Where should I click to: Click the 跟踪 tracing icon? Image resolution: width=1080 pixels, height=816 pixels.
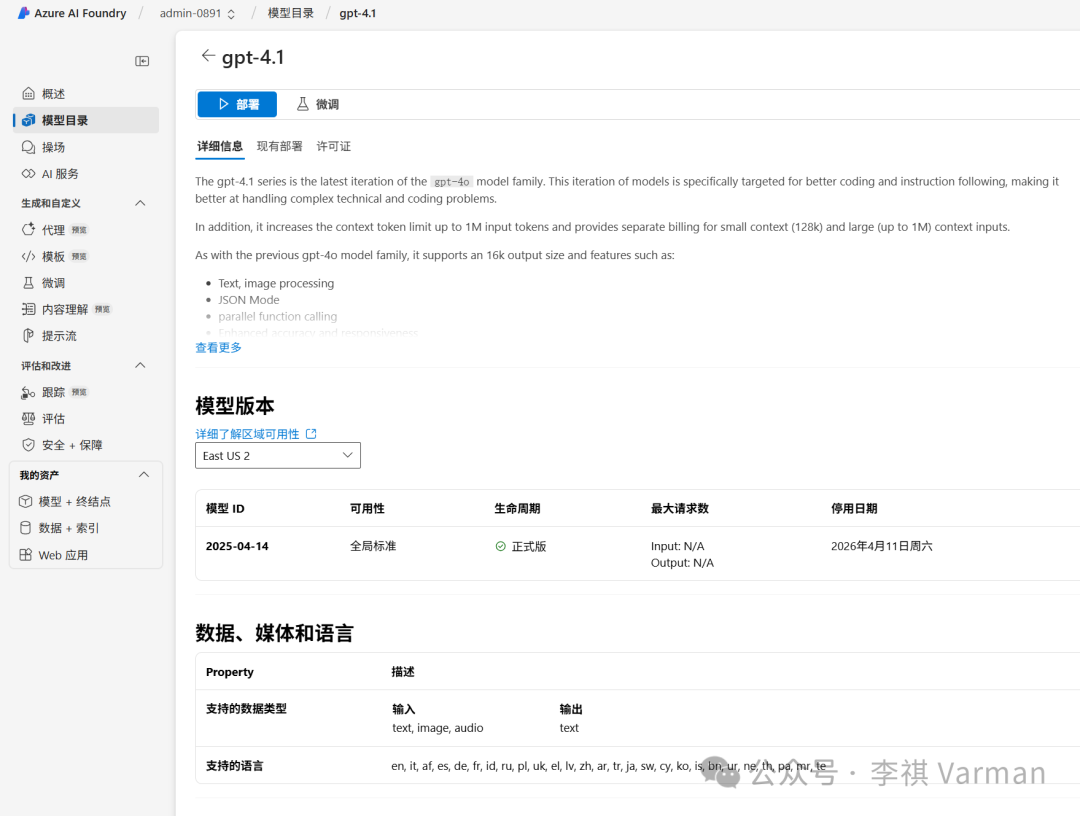click(x=28, y=393)
